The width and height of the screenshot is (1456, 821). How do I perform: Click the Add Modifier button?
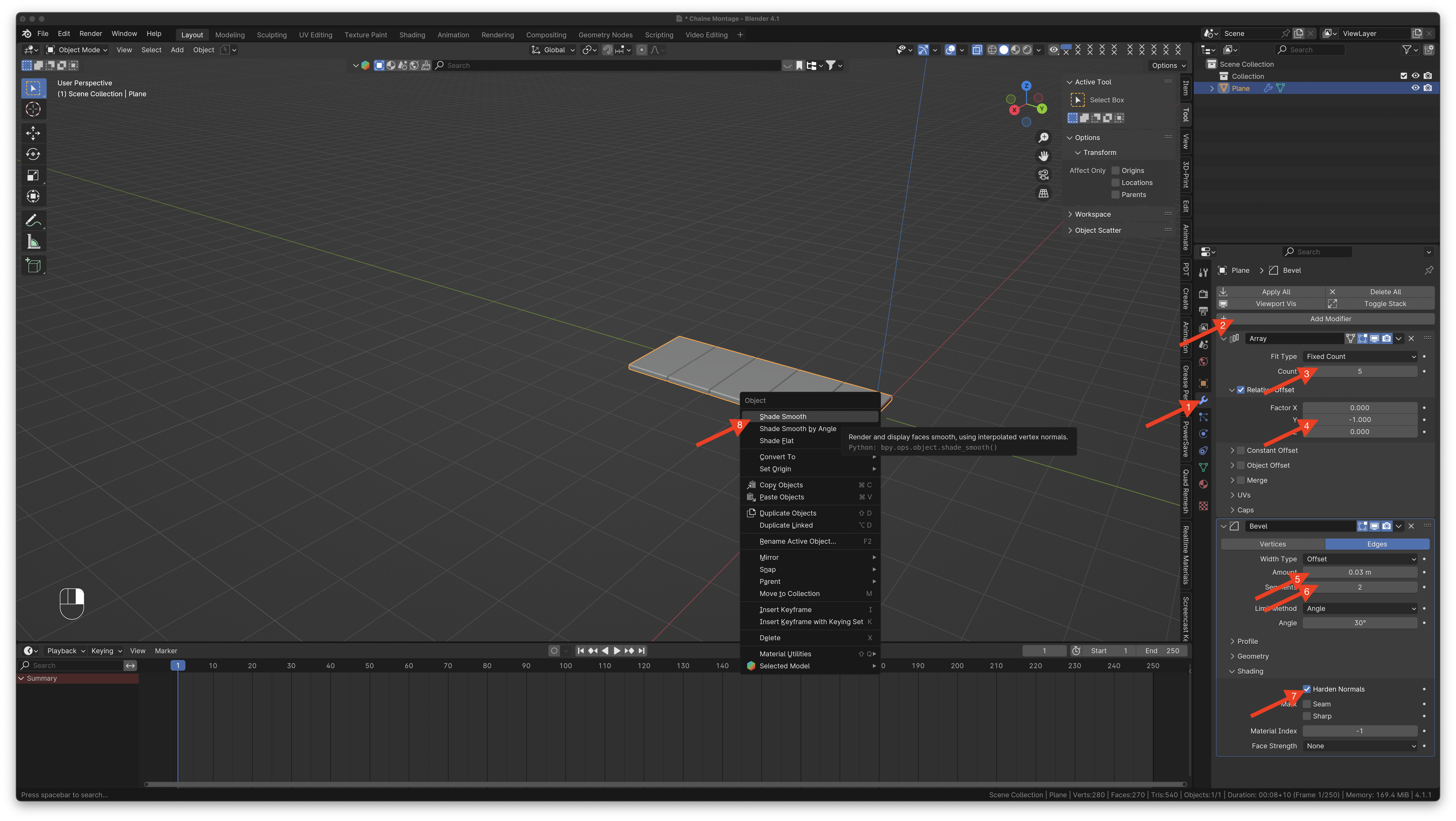1325,319
